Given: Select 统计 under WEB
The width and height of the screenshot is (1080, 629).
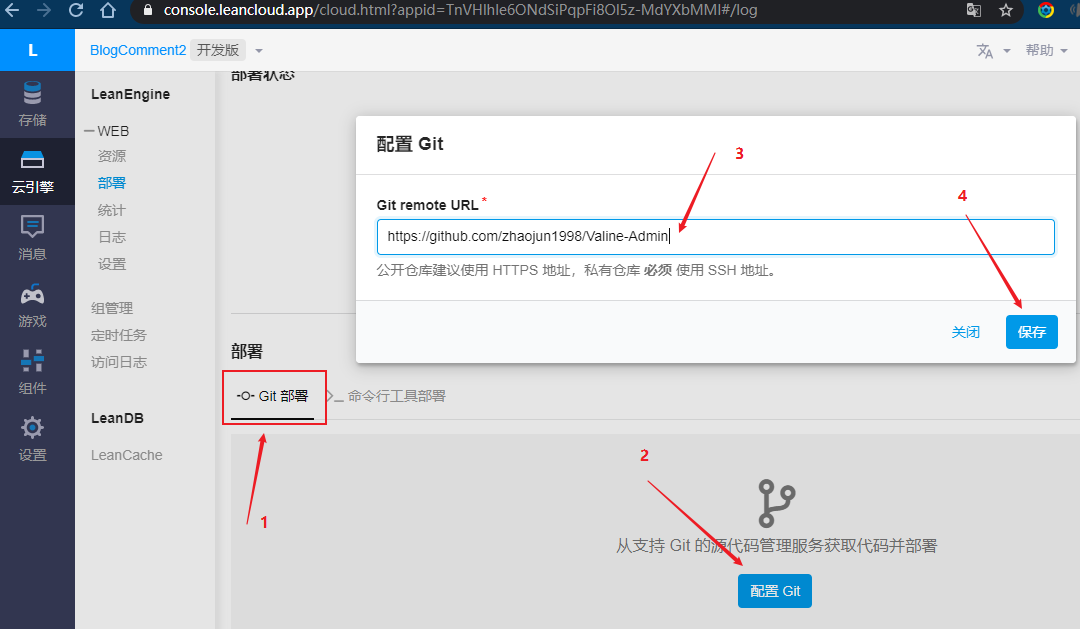Looking at the screenshot, I should [x=112, y=210].
